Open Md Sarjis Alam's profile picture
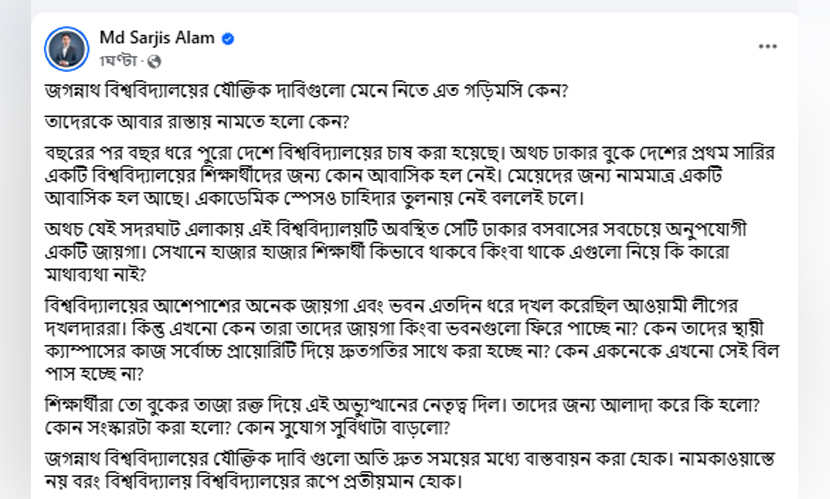The height and width of the screenshot is (499, 830). point(67,49)
